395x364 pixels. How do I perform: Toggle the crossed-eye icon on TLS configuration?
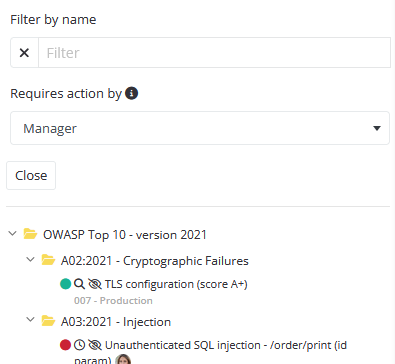click(95, 284)
